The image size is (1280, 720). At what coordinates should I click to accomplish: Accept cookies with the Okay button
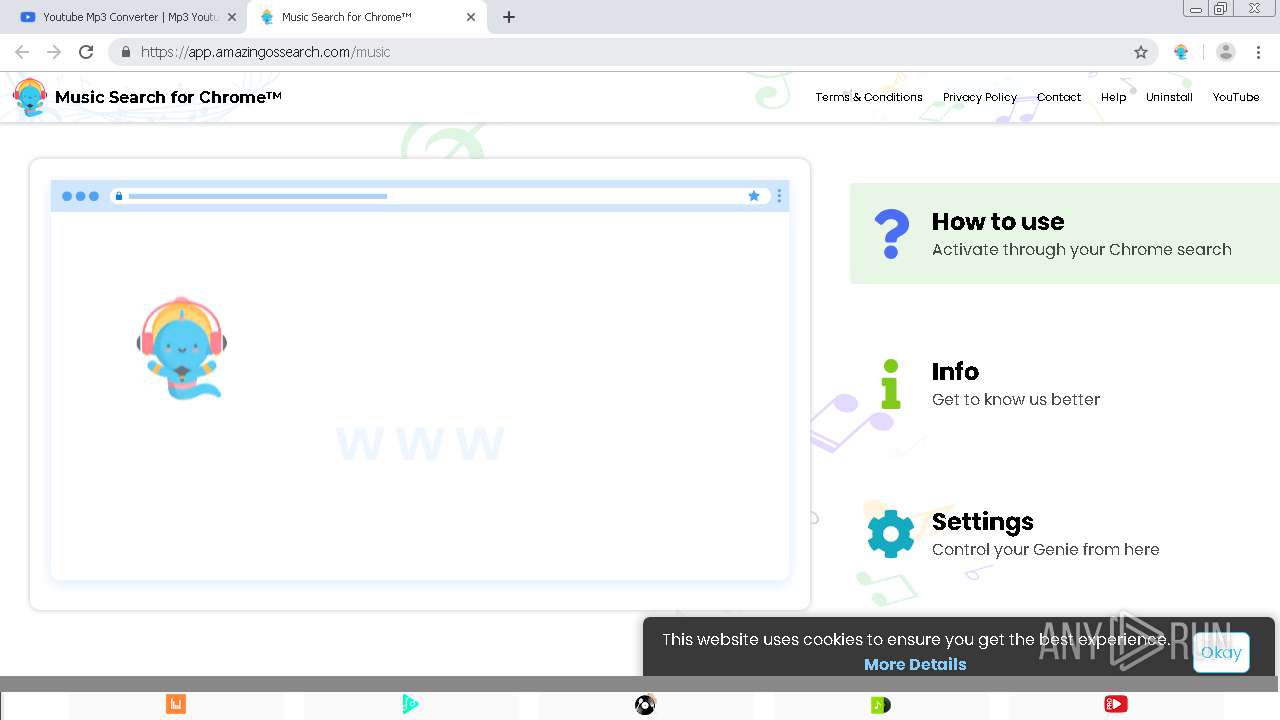1221,652
